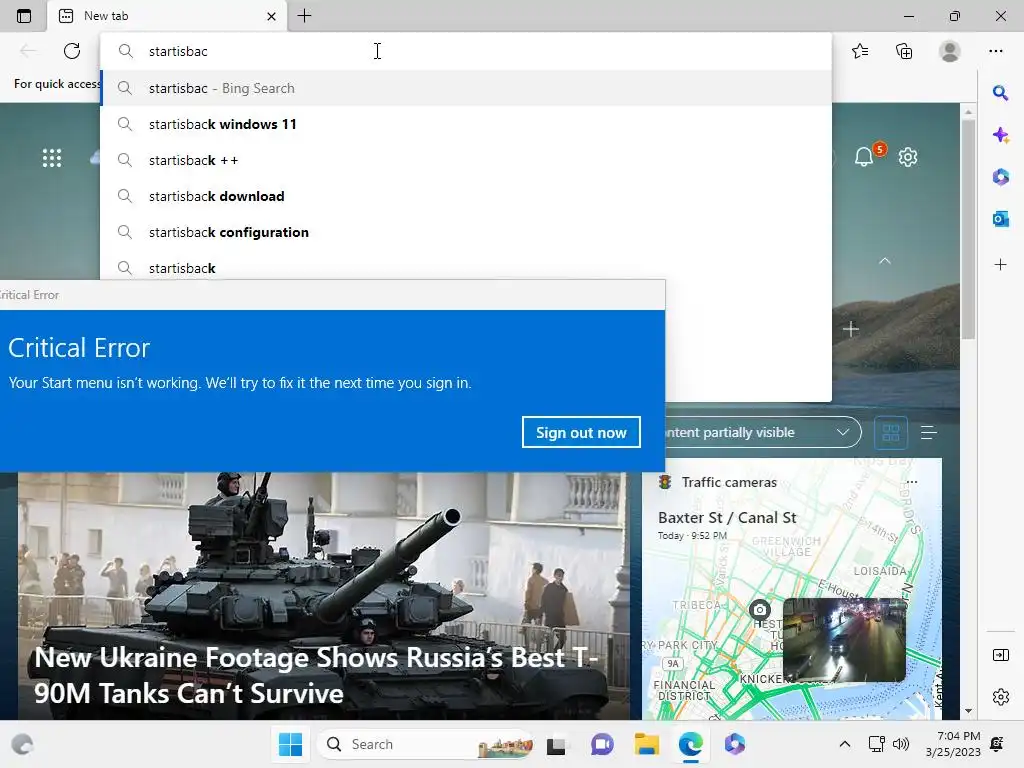Click the Traffic cameras heading
Screen dimensions: 1024x768
click(729, 482)
